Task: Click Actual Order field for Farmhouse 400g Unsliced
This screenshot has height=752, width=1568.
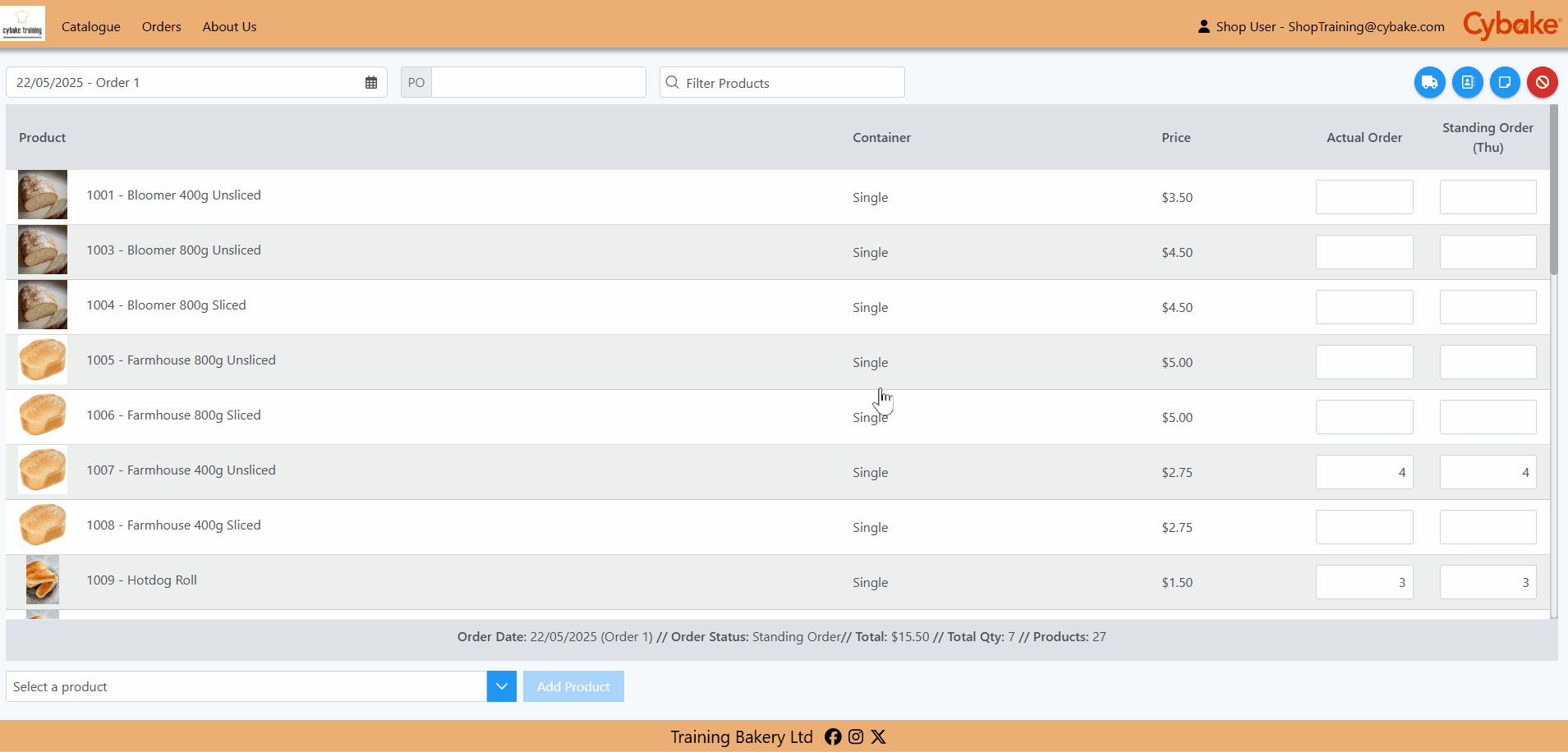Action: 1364,472
